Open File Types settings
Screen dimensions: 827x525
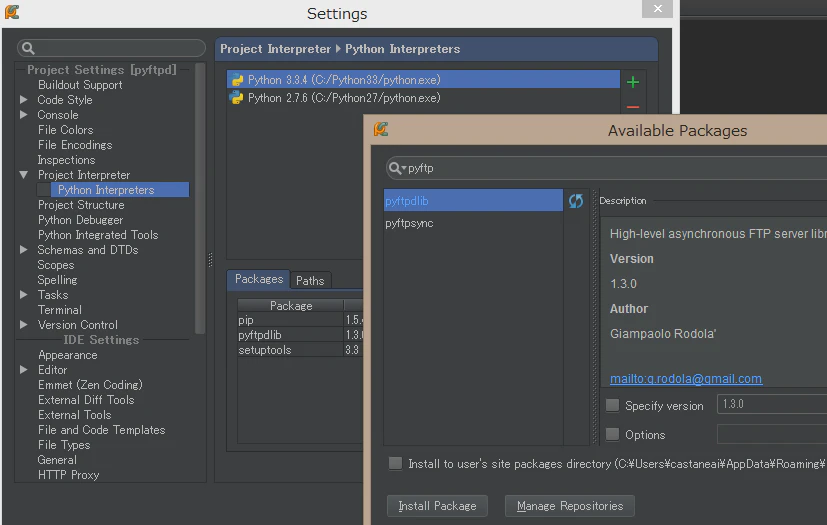64,445
